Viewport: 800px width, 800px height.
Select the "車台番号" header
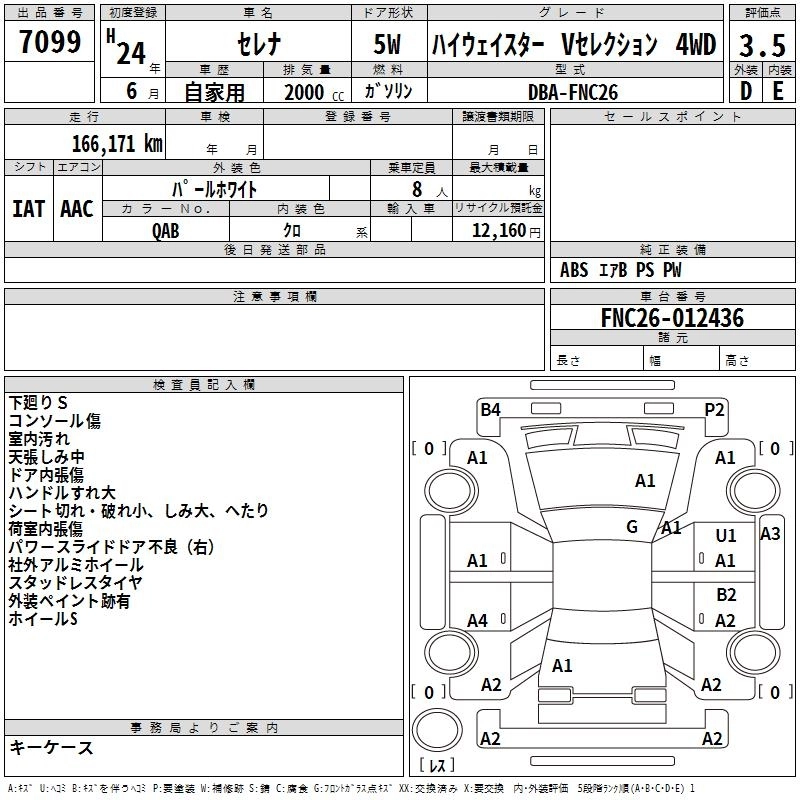pos(672,296)
